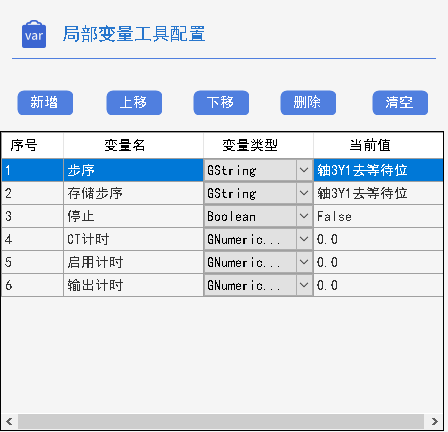Click the False value of 停止 row

point(334,216)
